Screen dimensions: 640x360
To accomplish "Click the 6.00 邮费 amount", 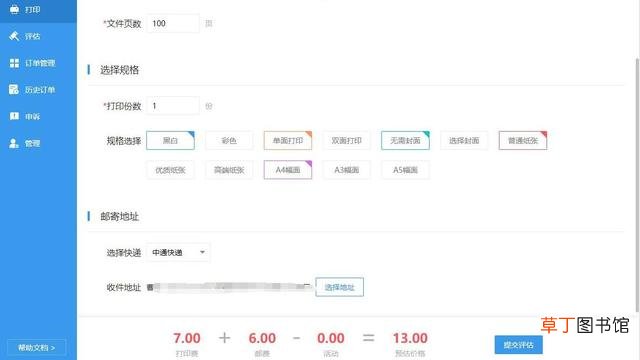I will [x=262, y=338].
